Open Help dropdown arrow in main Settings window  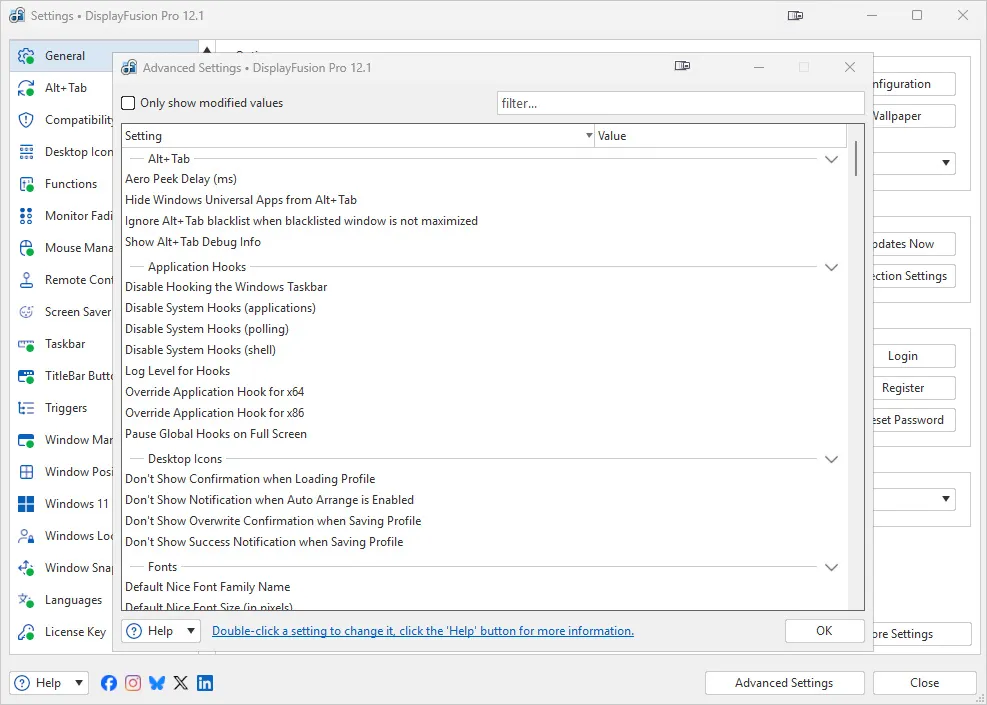pyautogui.click(x=79, y=683)
